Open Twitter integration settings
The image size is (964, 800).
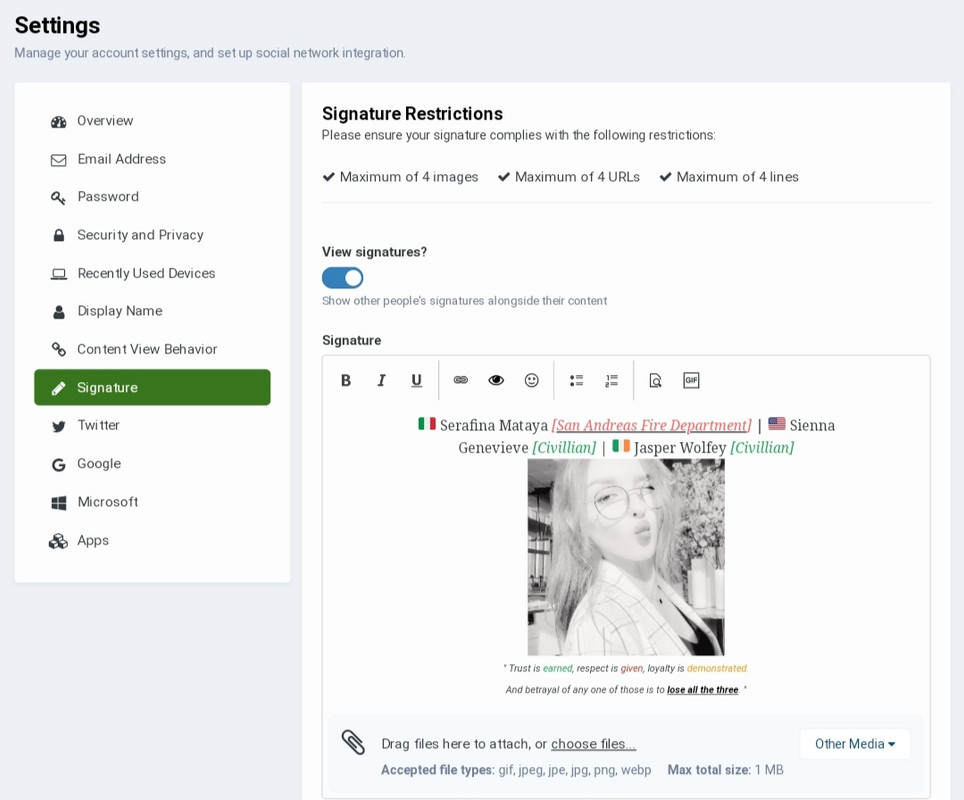152,426
